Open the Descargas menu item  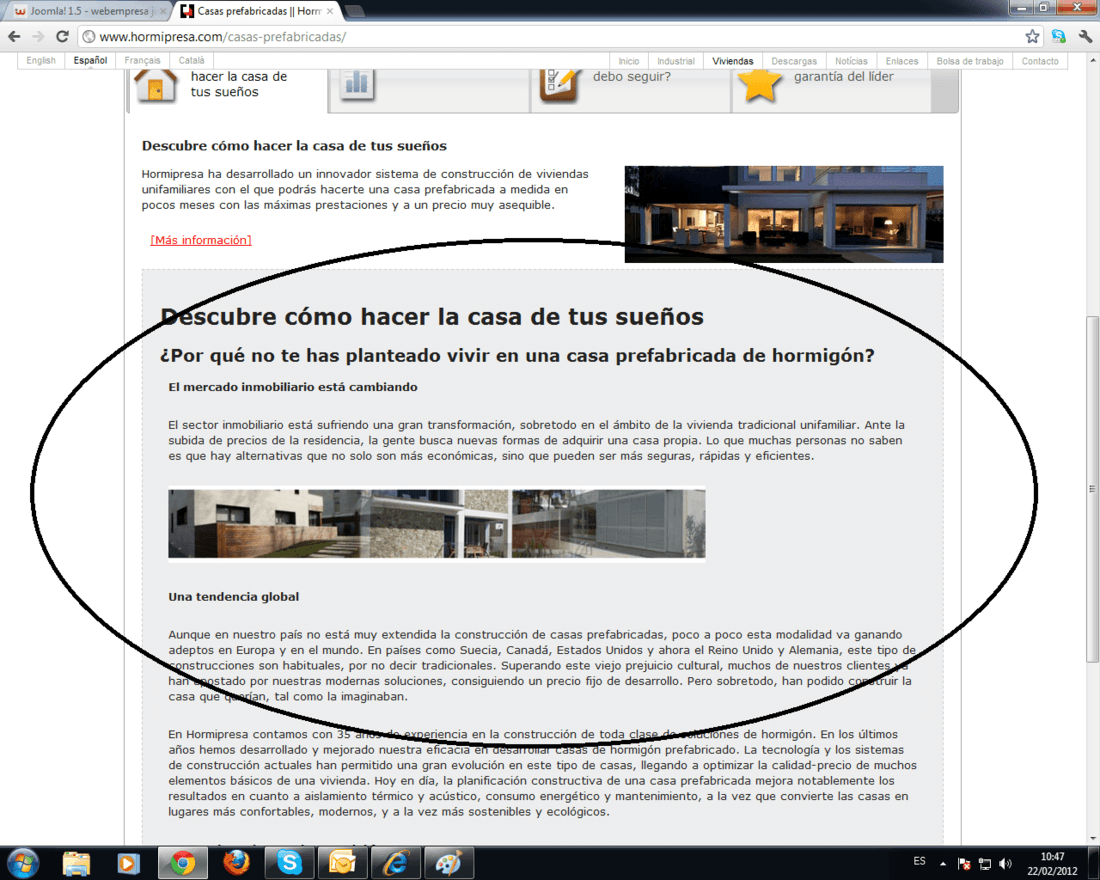point(794,61)
